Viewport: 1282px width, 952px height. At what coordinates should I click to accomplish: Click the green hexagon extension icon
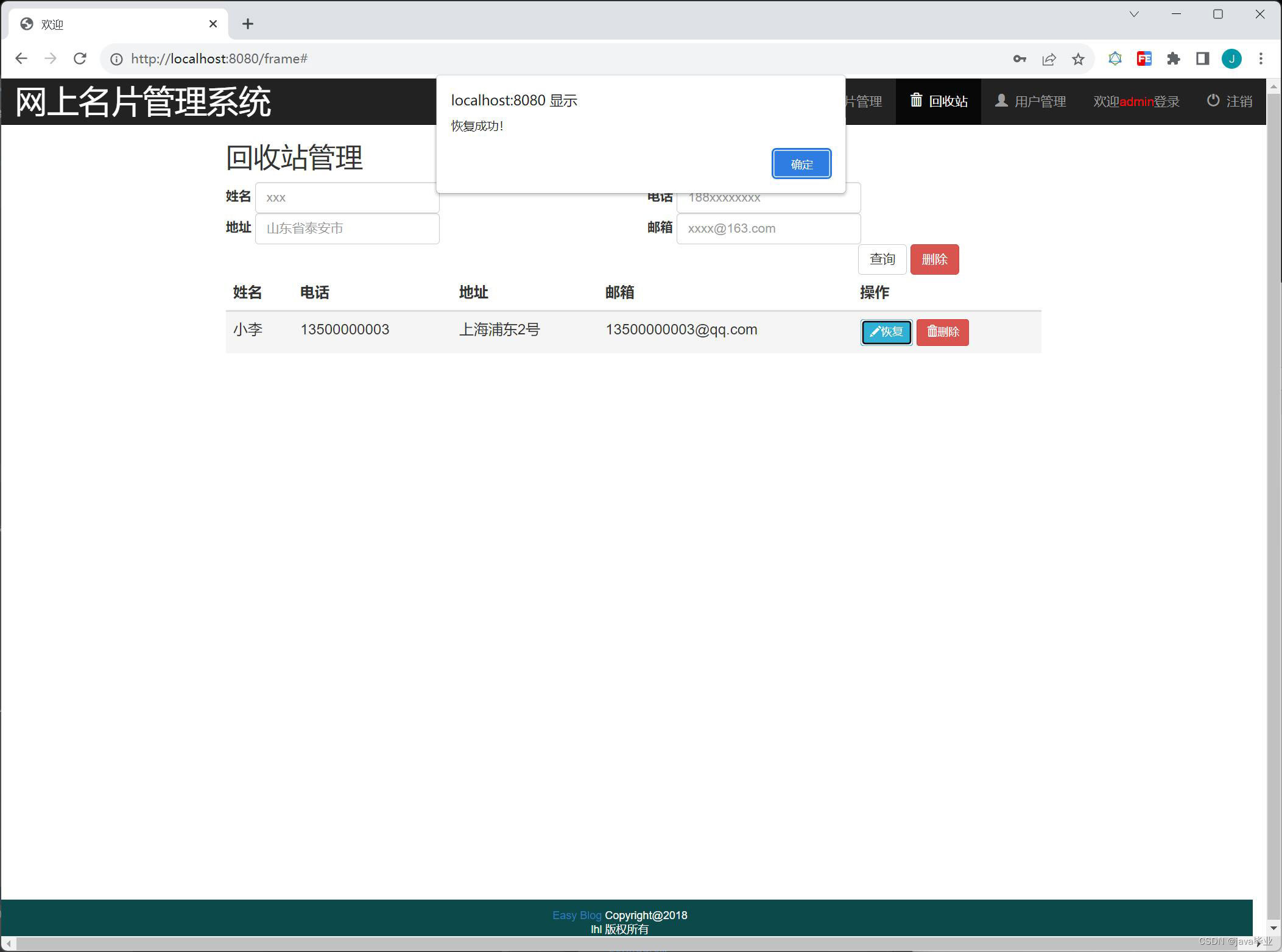tap(1115, 58)
